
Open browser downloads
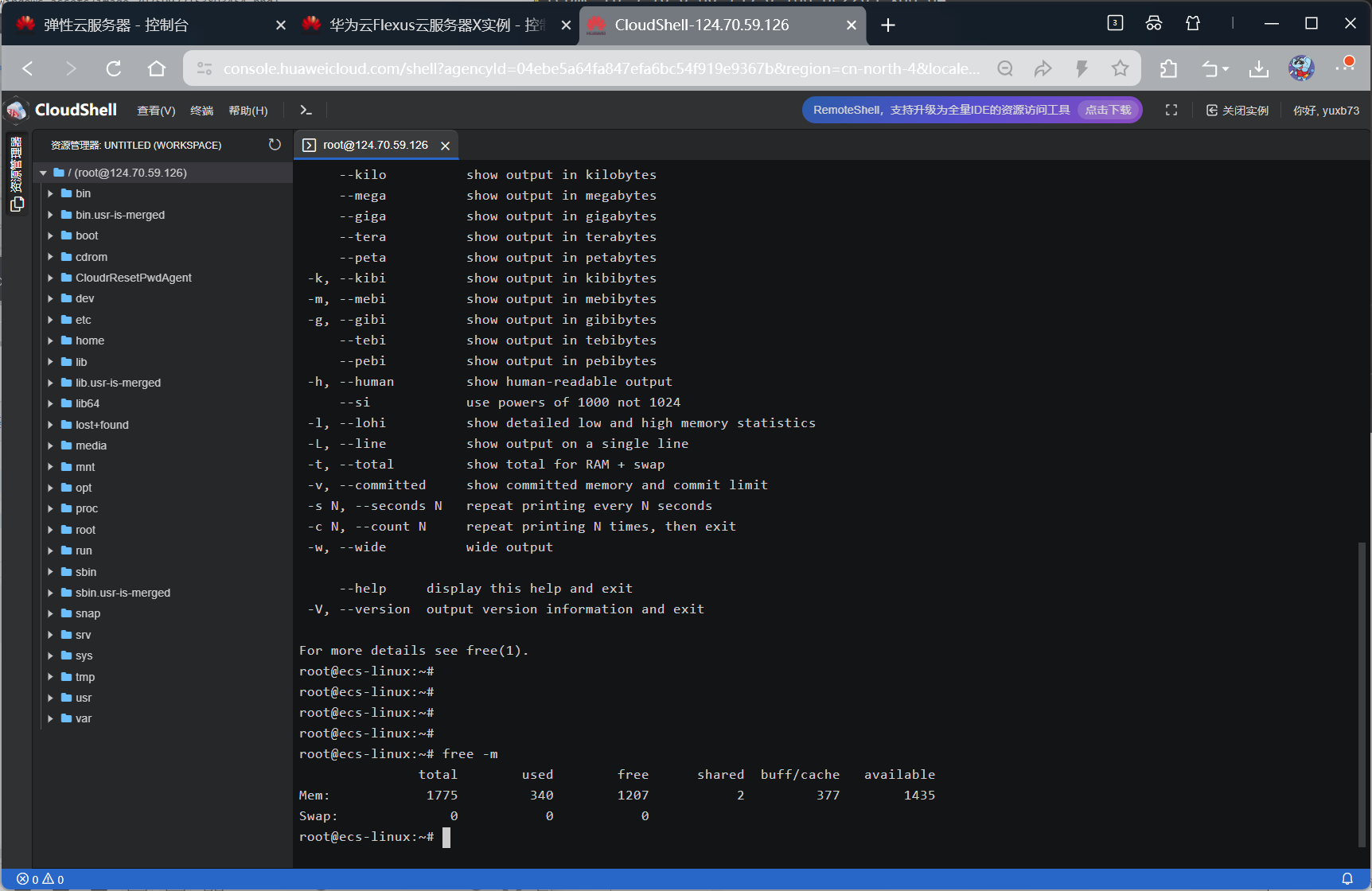(x=1259, y=68)
